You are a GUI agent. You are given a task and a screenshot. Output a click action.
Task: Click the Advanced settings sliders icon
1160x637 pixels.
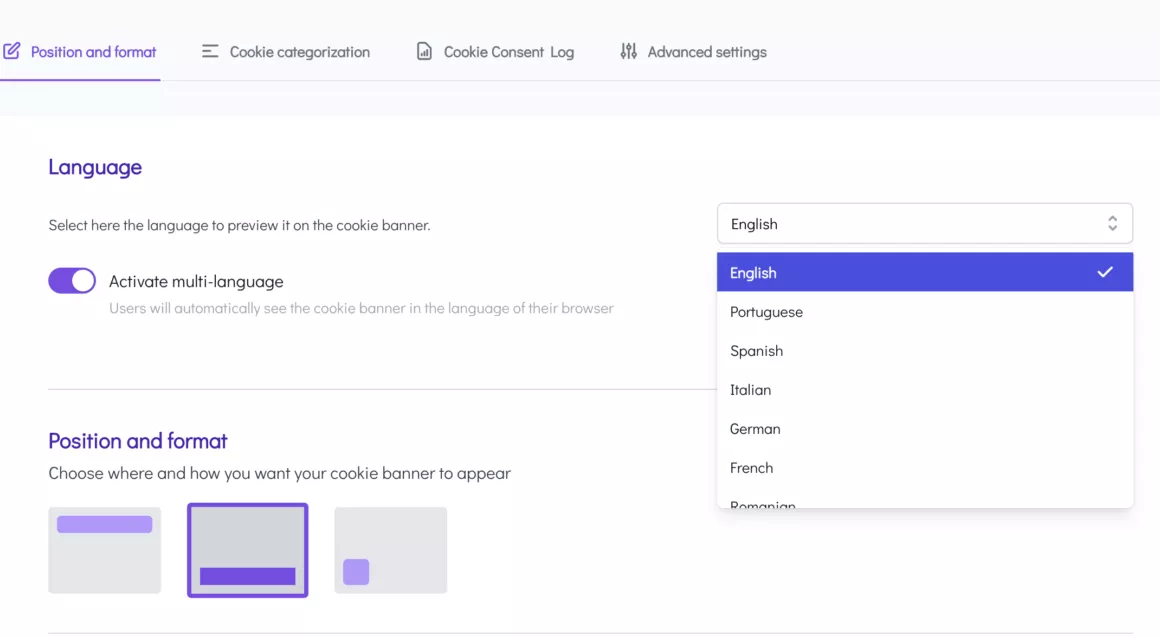(x=628, y=51)
